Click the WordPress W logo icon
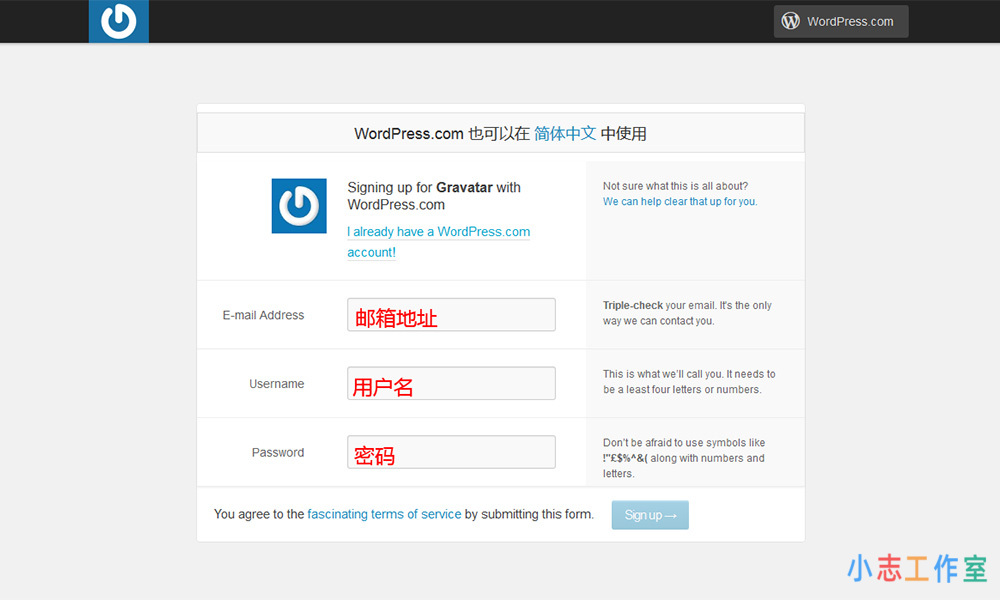This screenshot has height=600, width=1000. click(791, 21)
